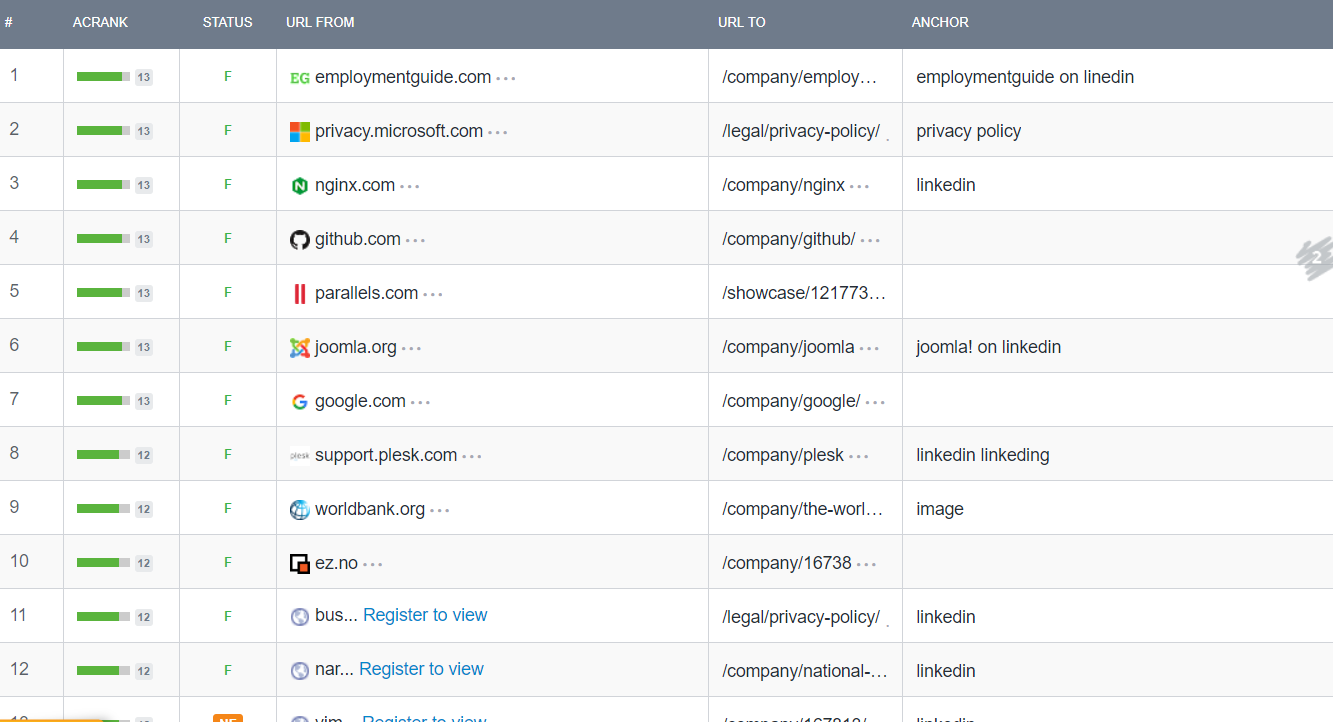
Task: Click the worldbank.org globe favicon
Action: [300, 509]
